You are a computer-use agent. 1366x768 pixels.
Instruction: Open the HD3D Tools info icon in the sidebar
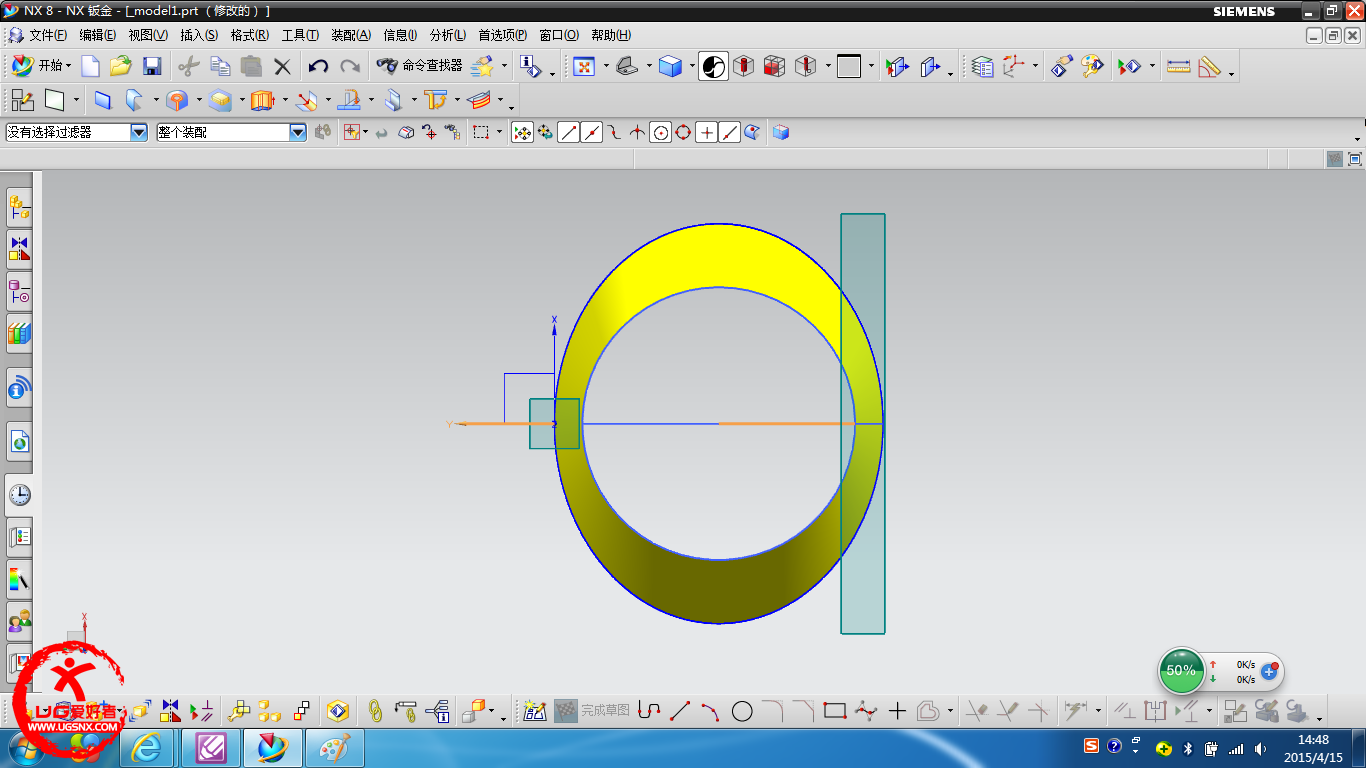19,388
